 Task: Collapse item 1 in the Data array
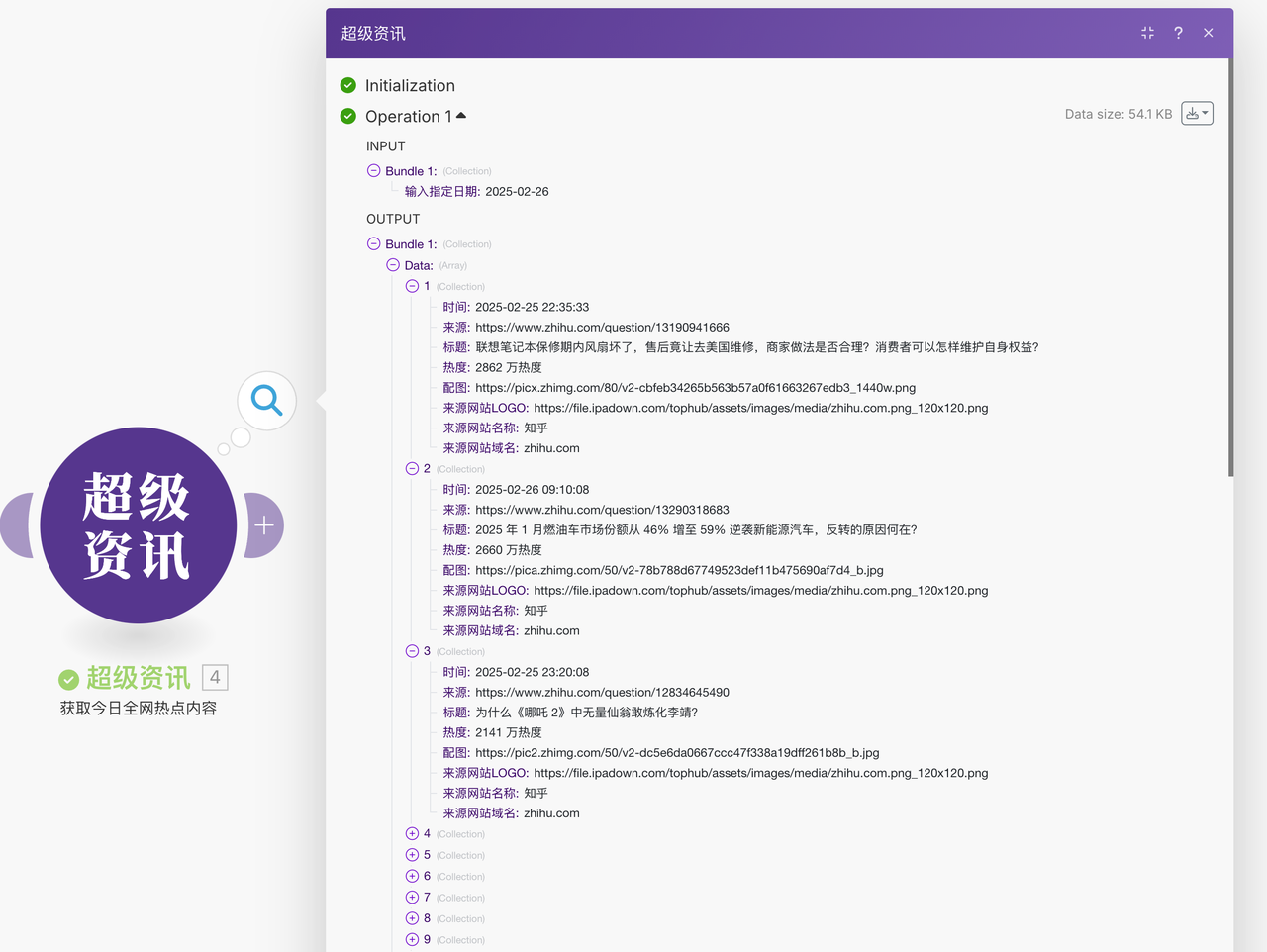tap(412, 286)
